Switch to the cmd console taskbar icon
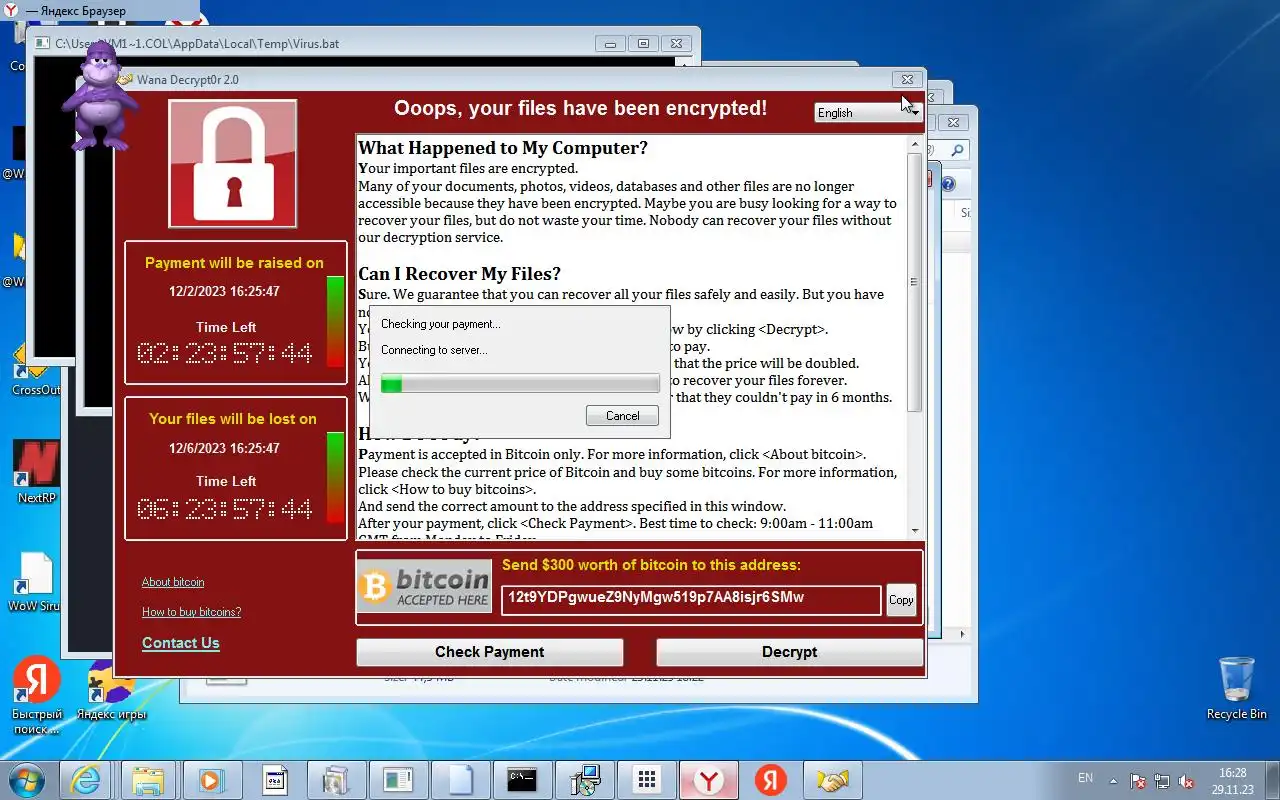This screenshot has height=800, width=1280. pyautogui.click(x=522, y=780)
